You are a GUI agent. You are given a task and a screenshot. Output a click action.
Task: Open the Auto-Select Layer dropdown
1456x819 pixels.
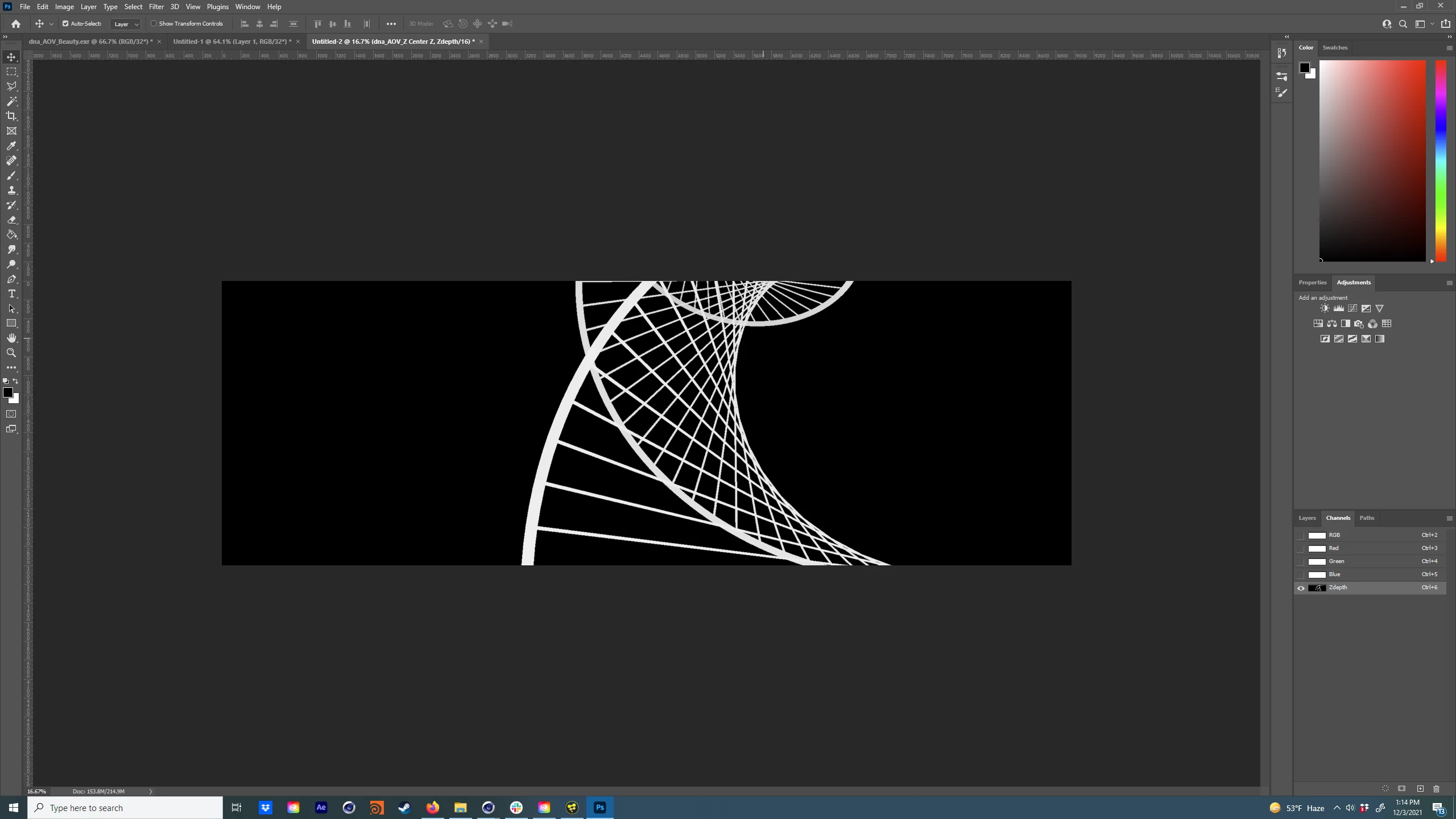click(126, 24)
